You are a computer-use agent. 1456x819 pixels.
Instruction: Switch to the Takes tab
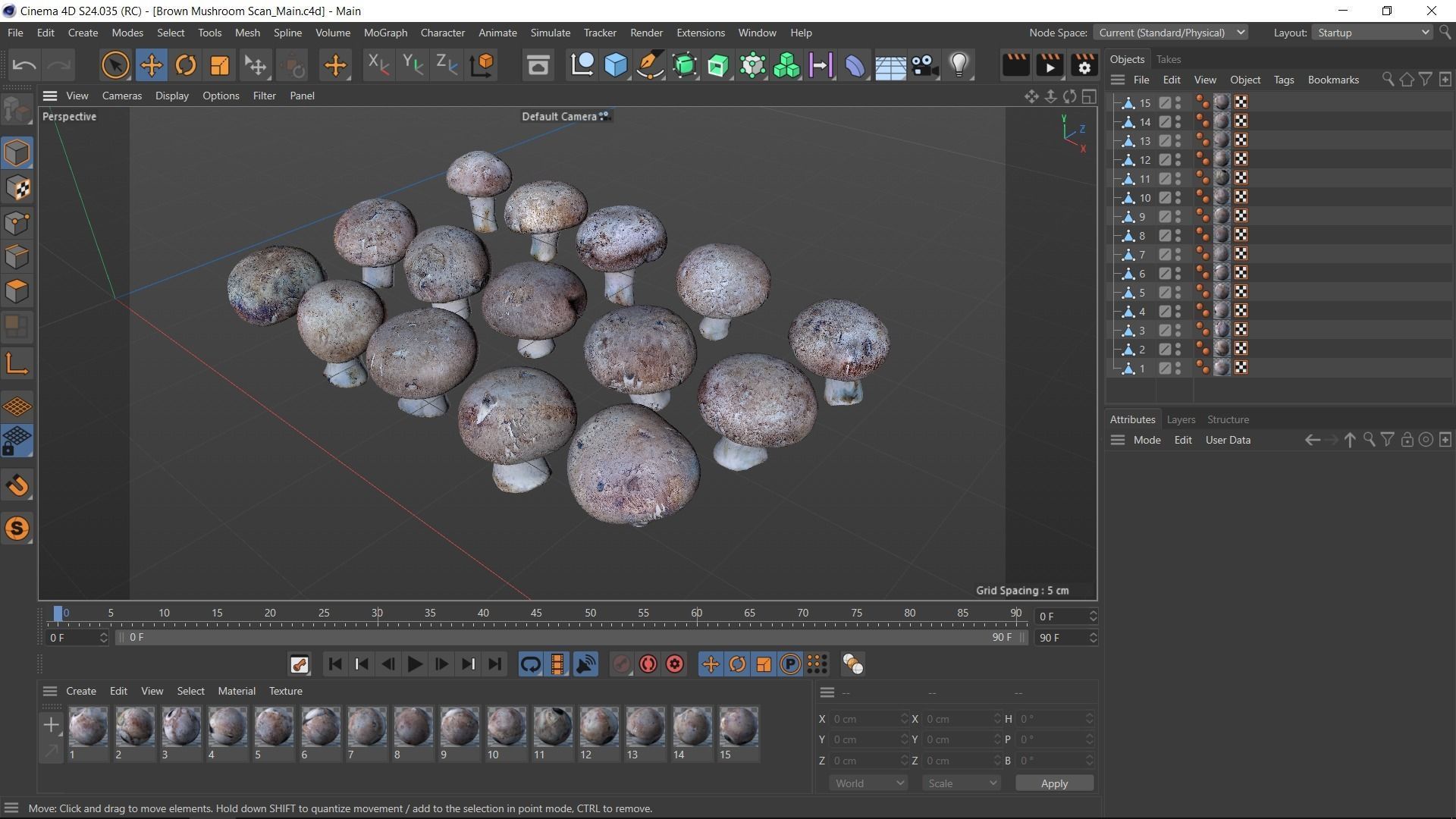point(1168,59)
